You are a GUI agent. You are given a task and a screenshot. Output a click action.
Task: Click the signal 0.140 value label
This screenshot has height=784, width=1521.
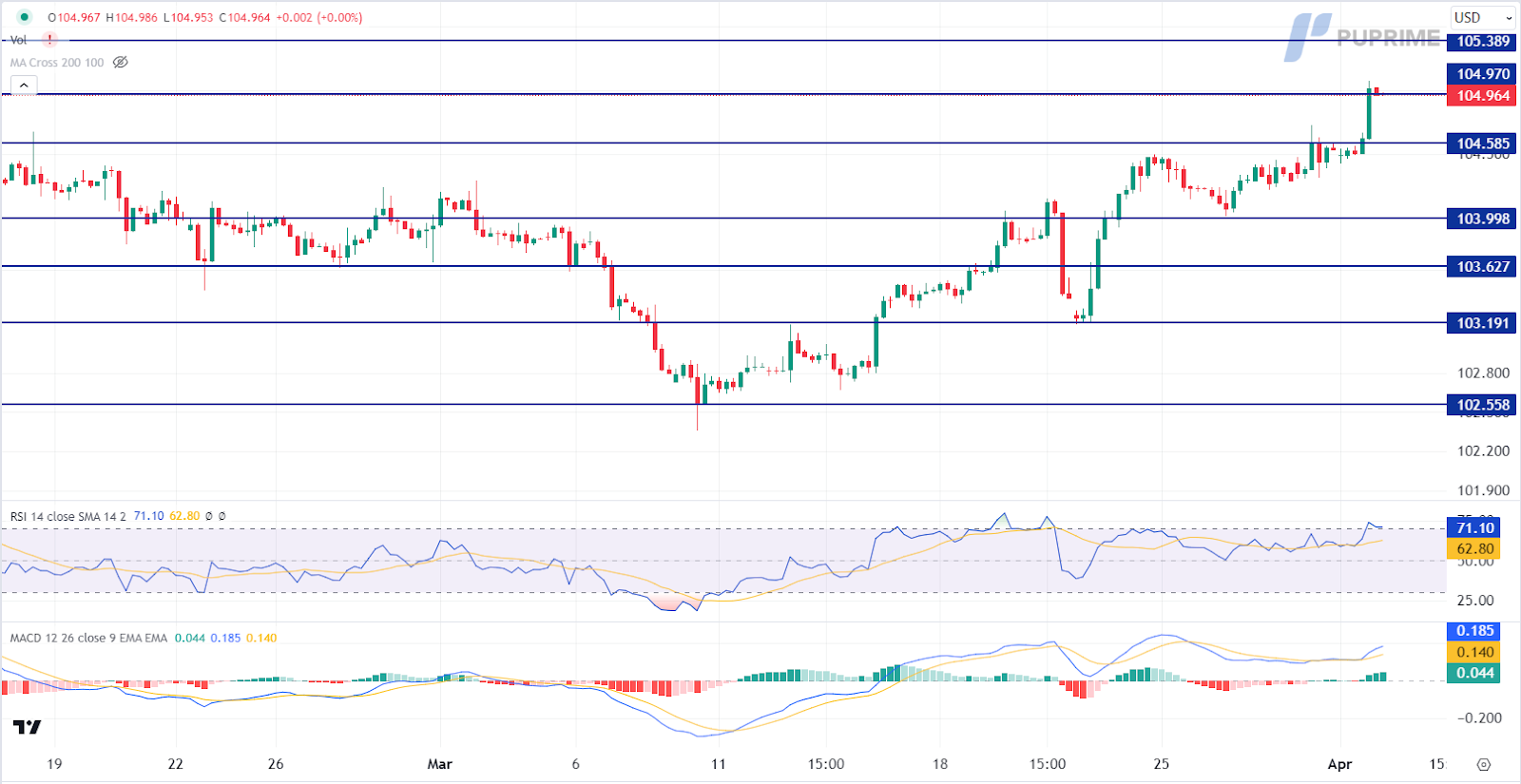point(1473,652)
